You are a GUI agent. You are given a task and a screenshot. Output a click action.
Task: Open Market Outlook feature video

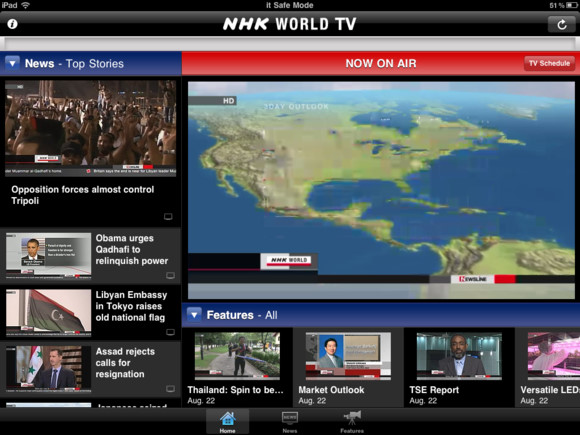(x=348, y=356)
